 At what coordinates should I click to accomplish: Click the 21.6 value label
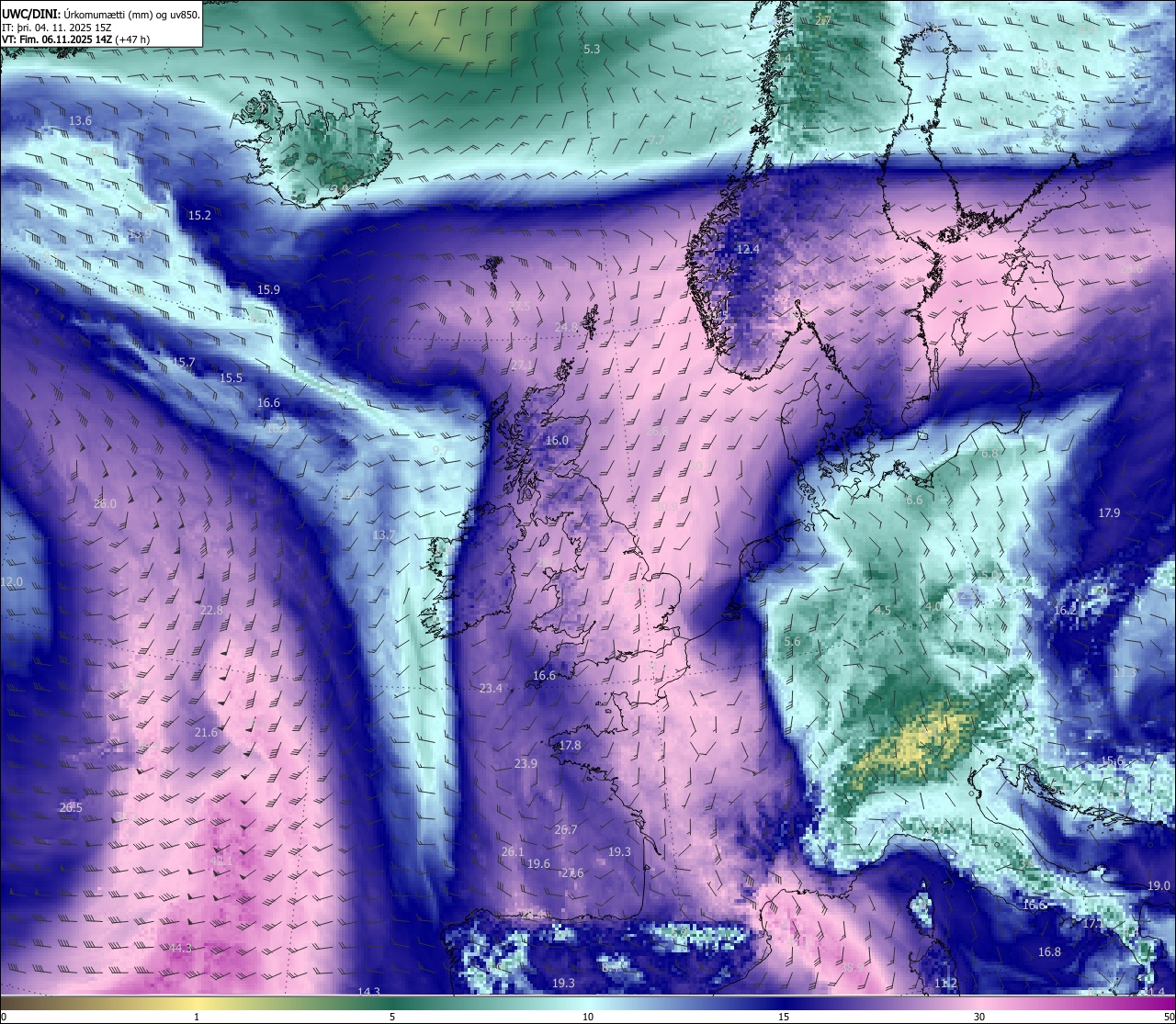click(x=207, y=733)
